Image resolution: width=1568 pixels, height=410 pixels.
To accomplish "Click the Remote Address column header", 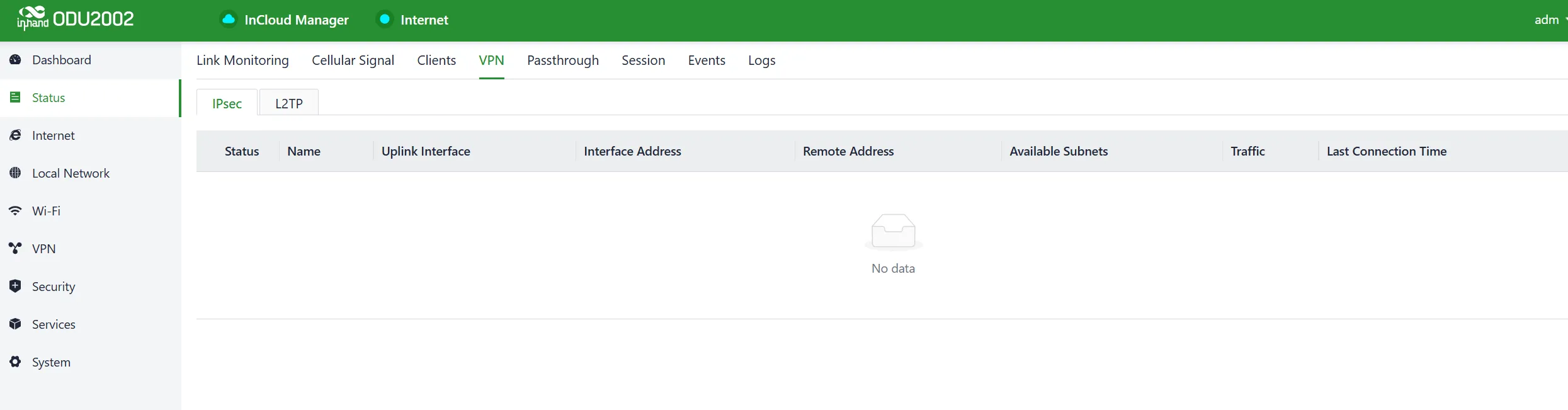I will (848, 151).
